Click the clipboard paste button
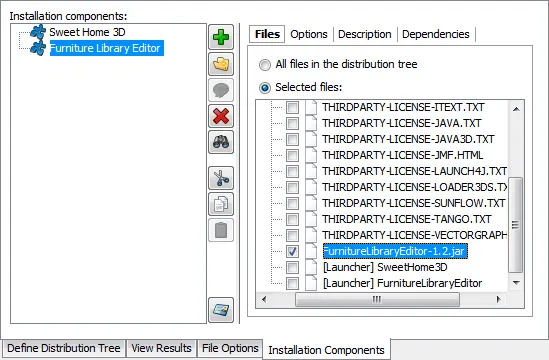 [221, 230]
